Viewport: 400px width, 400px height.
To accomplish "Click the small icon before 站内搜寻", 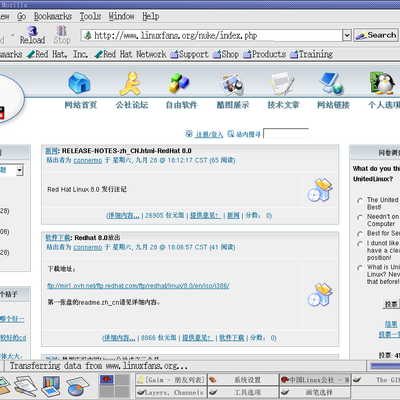I will [x=231, y=134].
